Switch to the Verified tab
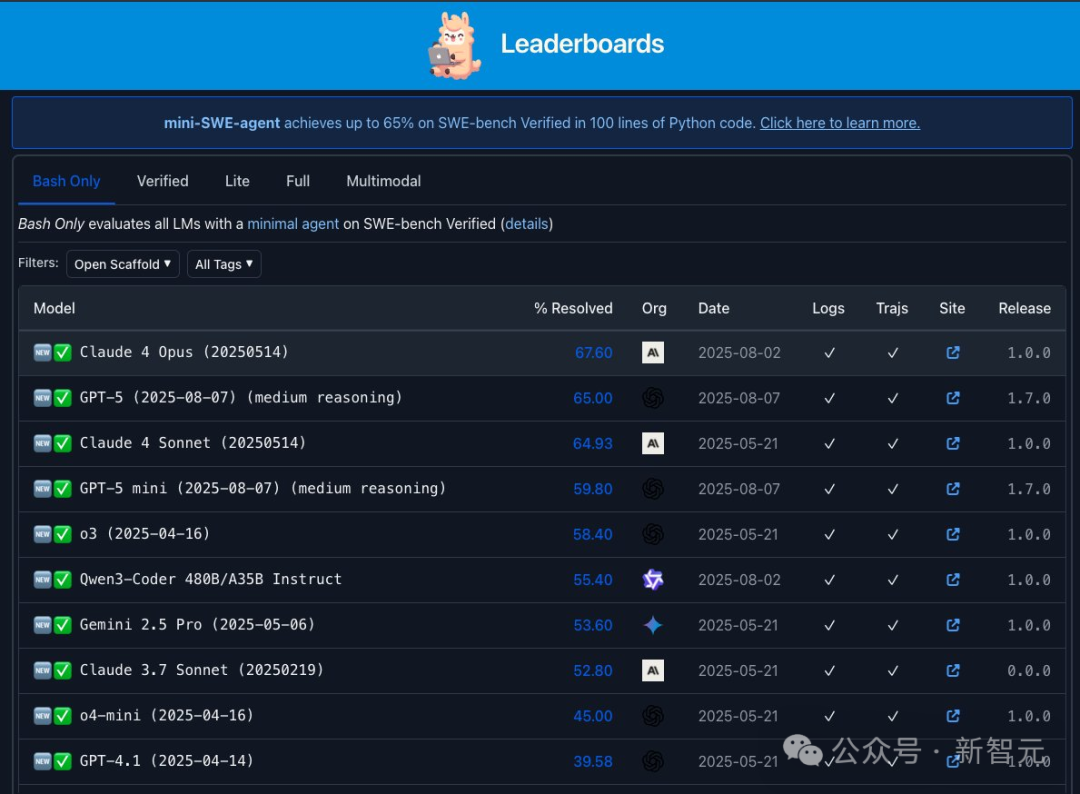This screenshot has width=1080, height=794. click(163, 181)
